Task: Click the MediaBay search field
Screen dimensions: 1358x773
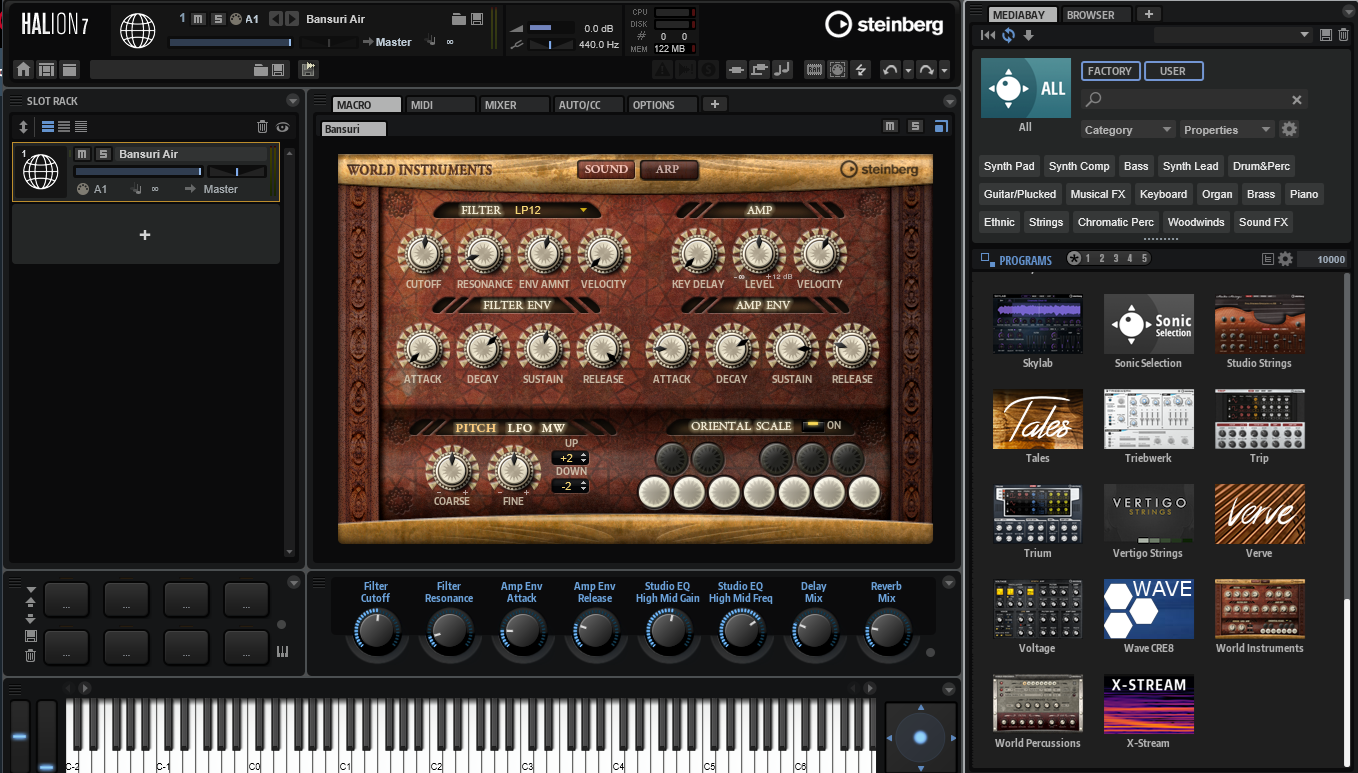Action: click(x=1194, y=100)
